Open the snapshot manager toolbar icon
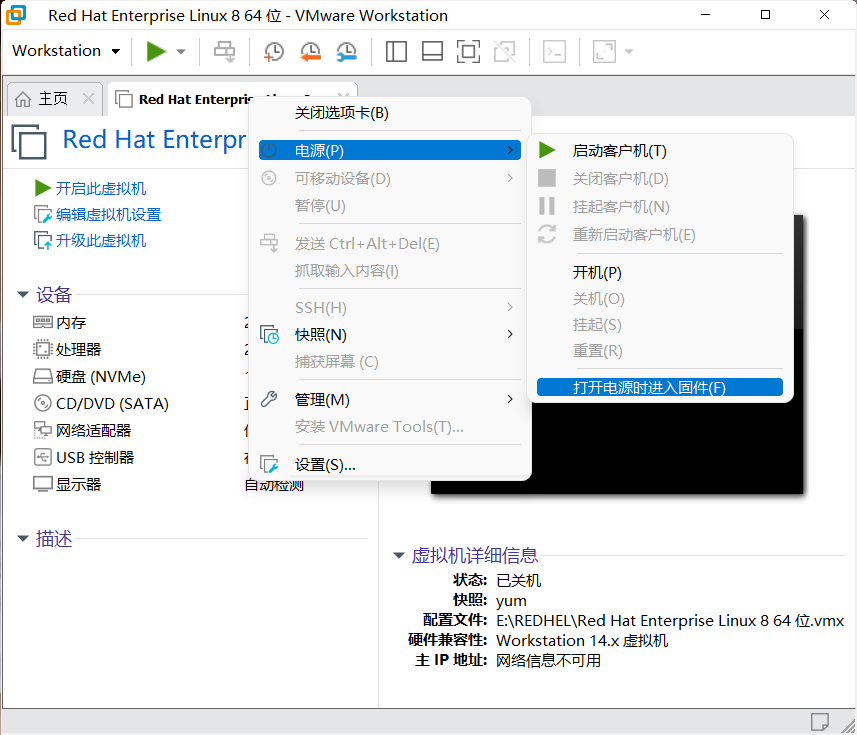 click(x=347, y=51)
